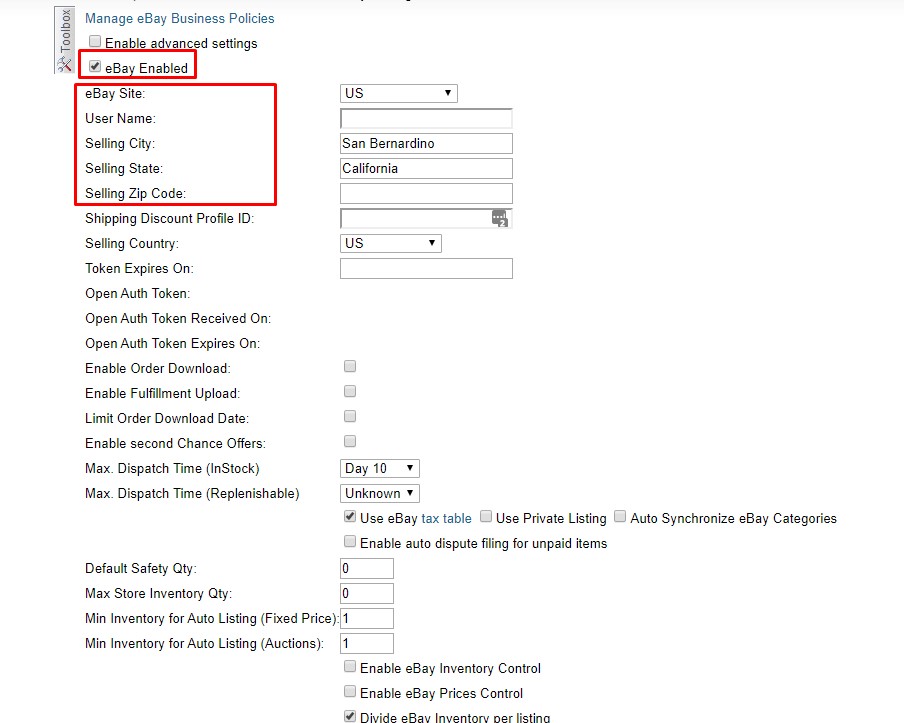Check Use Private Listing
This screenshot has width=904, height=723.
tap(486, 517)
